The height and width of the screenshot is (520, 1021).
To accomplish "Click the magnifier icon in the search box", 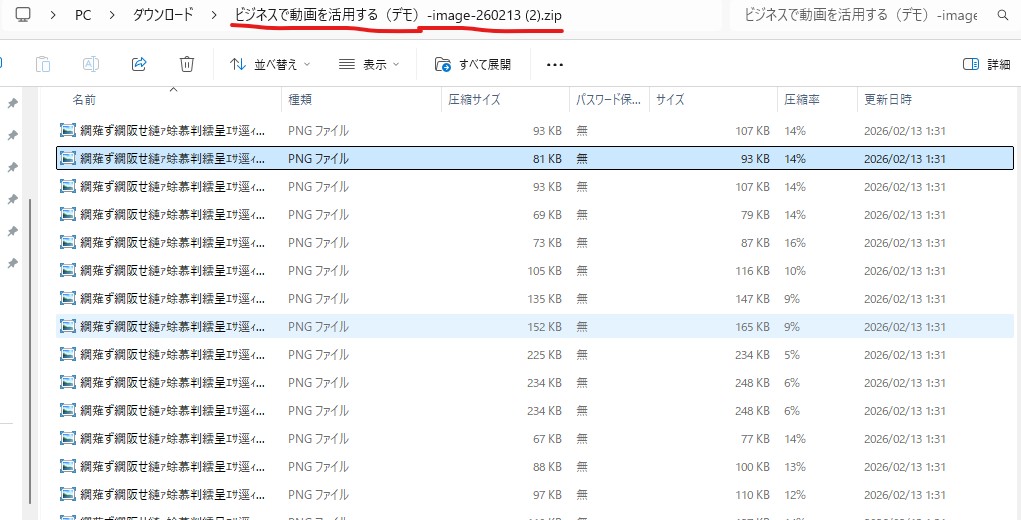I will (x=1002, y=16).
